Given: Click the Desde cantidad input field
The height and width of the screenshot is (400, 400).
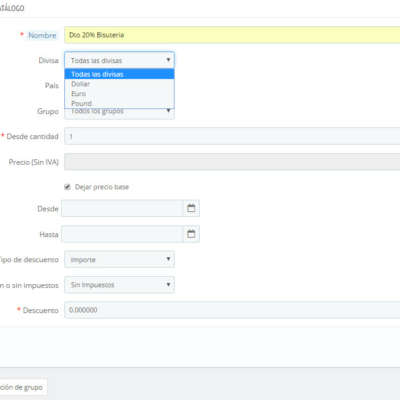Looking at the screenshot, I should click(232, 136).
